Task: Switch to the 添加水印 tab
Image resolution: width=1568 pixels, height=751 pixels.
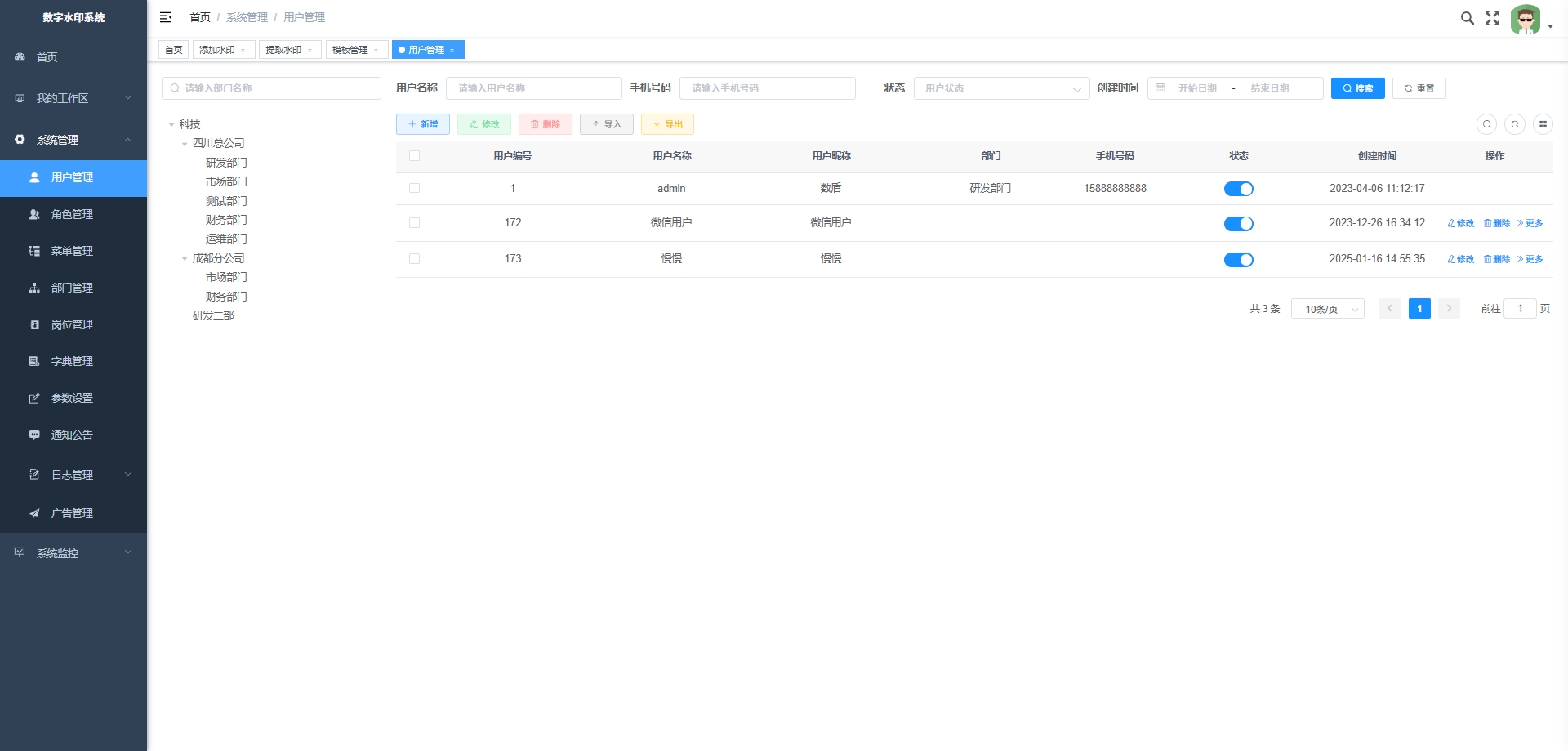Action: tap(217, 50)
